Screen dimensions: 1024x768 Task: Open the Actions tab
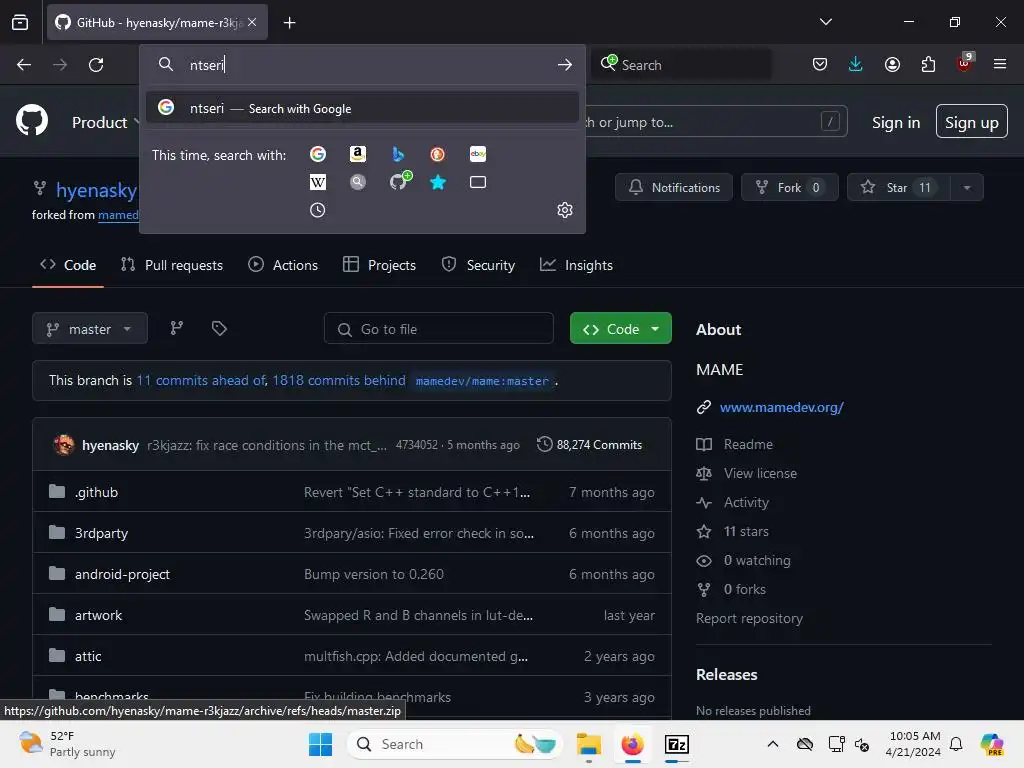pos(283,265)
